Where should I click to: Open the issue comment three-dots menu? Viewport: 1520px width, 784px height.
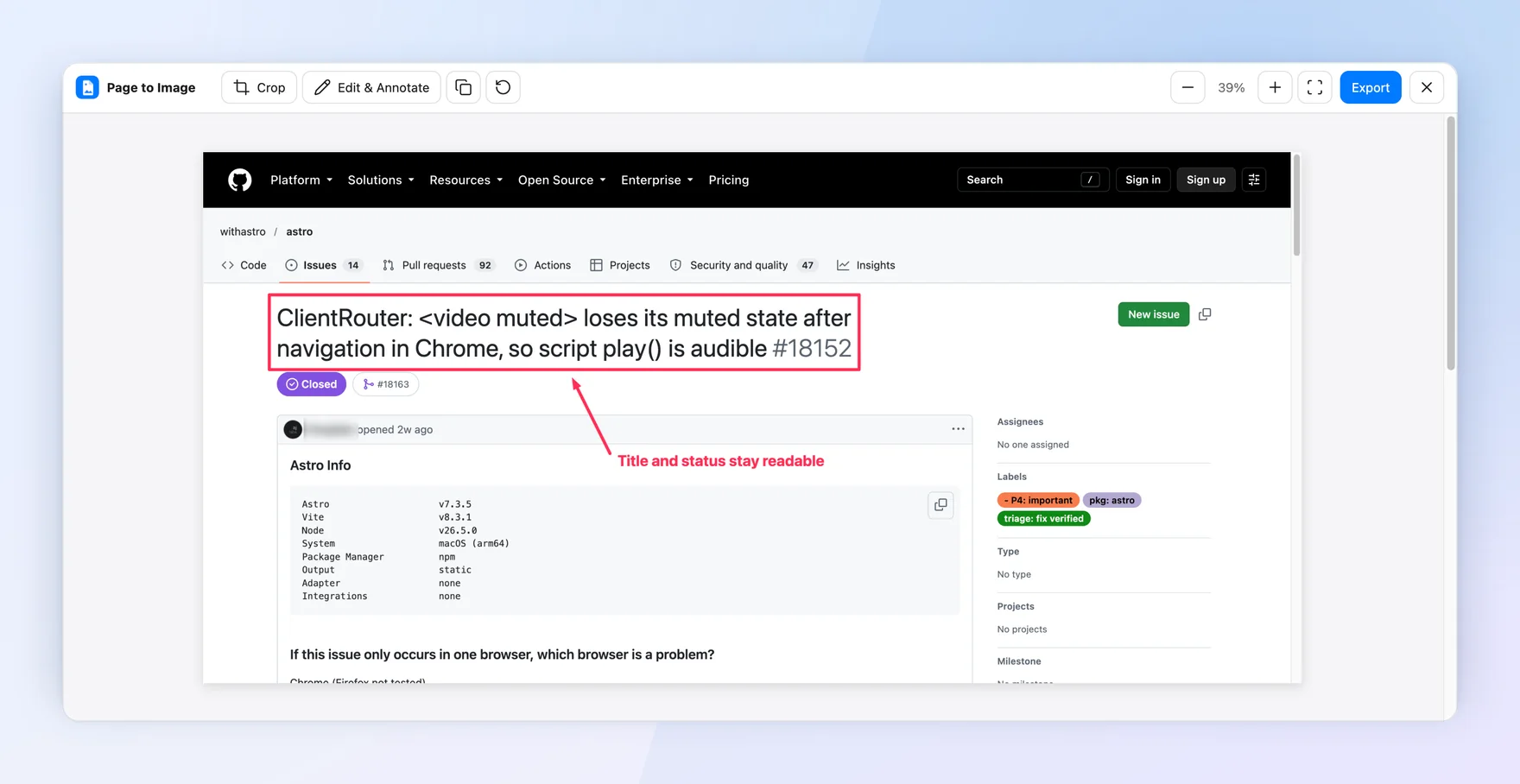(958, 429)
